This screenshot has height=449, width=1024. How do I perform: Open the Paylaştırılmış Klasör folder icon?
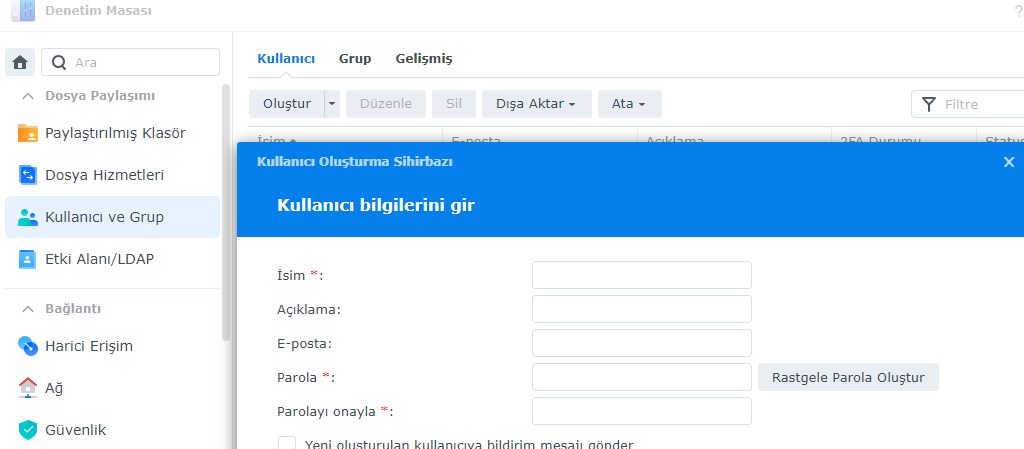[28, 133]
